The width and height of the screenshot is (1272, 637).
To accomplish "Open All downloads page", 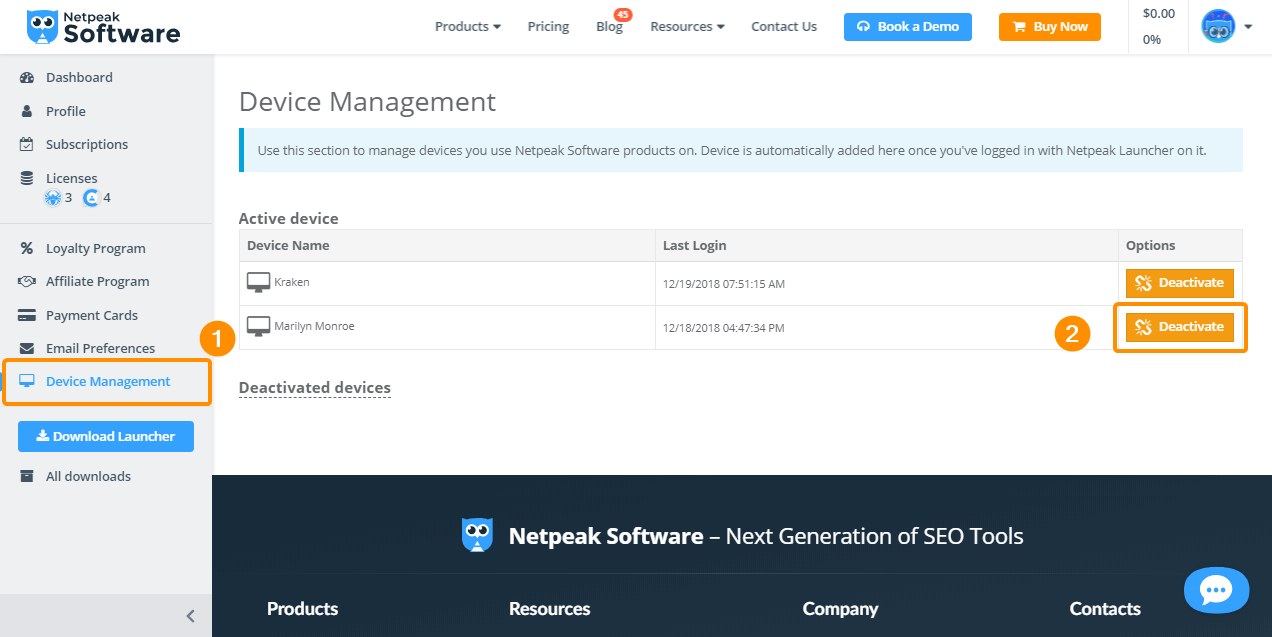I will [x=88, y=477].
